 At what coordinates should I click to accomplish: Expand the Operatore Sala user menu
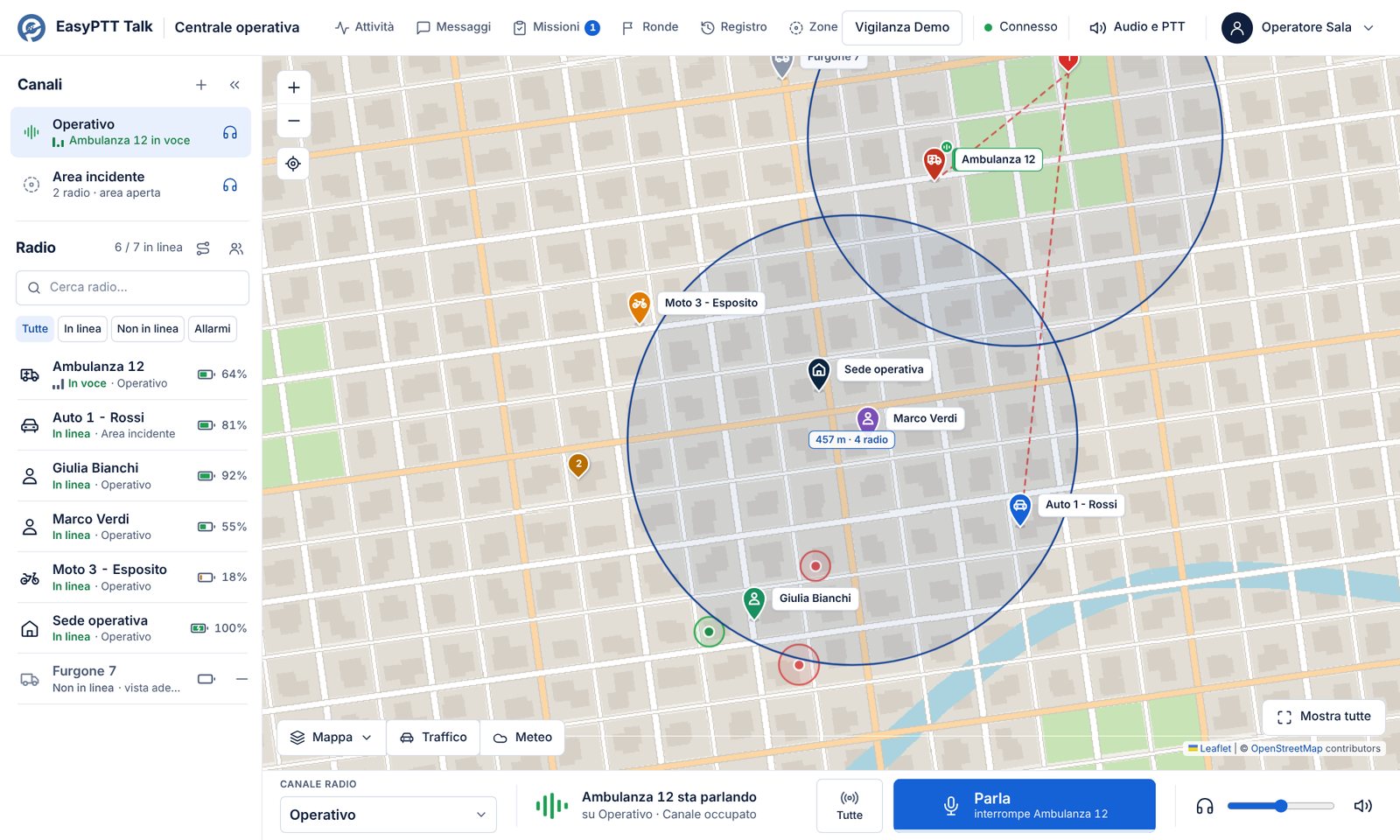(x=1298, y=27)
